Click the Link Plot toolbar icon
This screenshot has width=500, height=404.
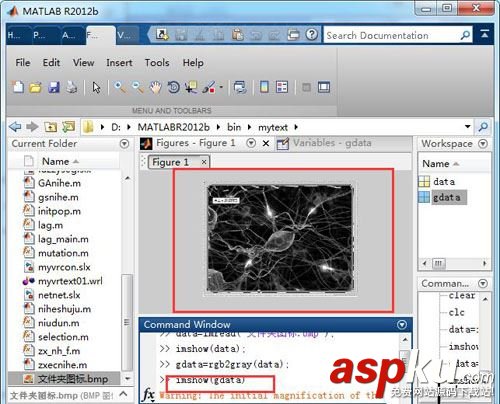[240, 88]
